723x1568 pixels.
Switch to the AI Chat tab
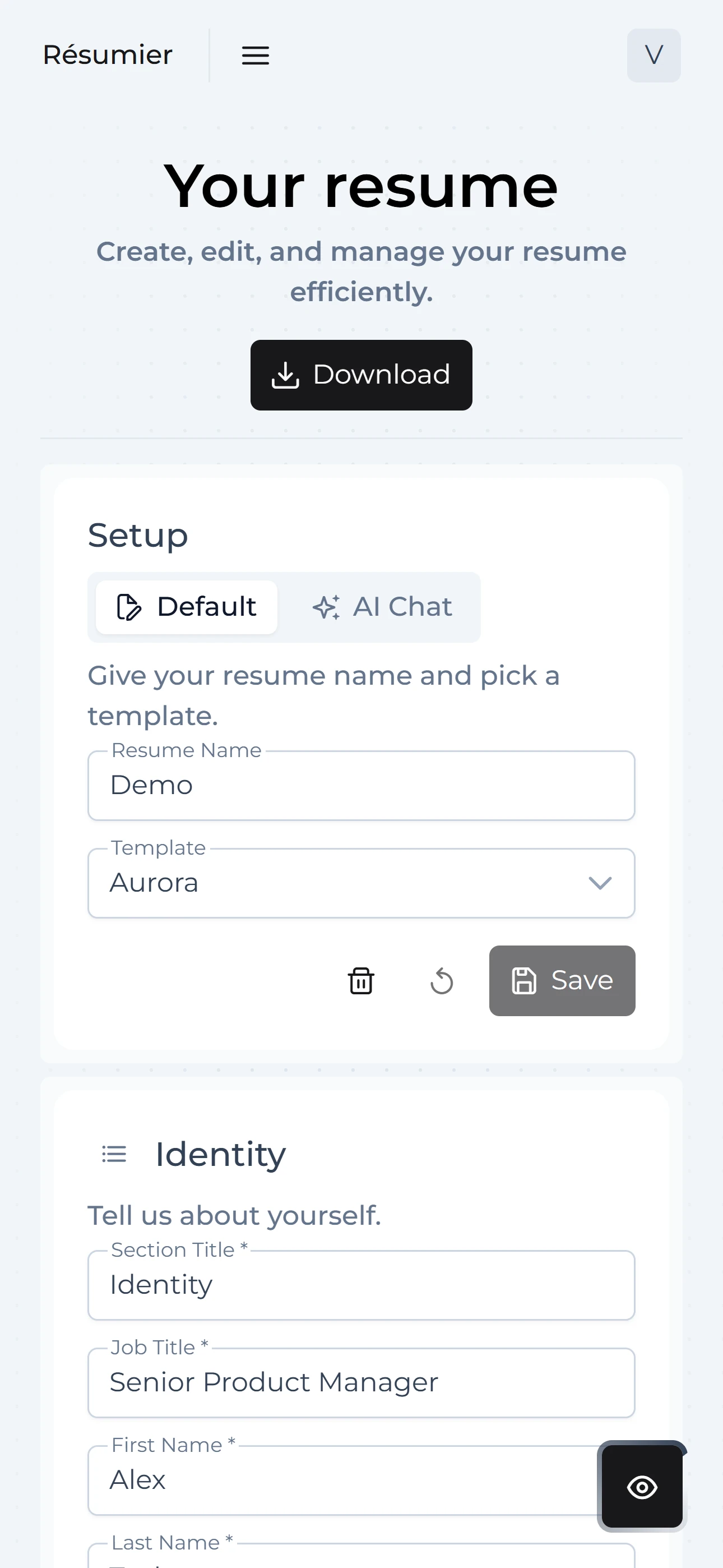tap(382, 607)
